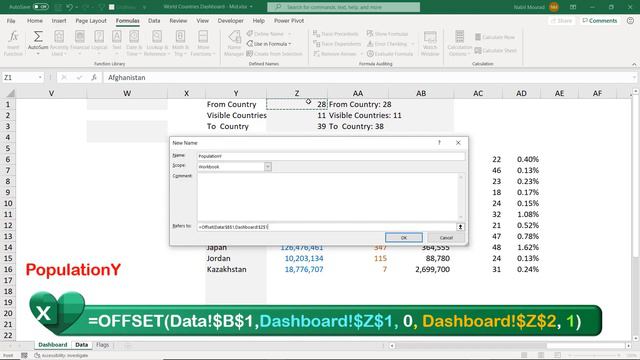The width and height of the screenshot is (640, 360).
Task: Click the accessibility status bar icon
Action: tap(37, 356)
